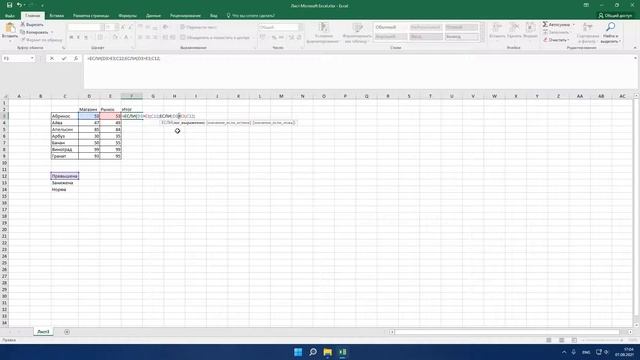Click the zoom slider in status bar
The width and height of the screenshot is (640, 360).
pos(603,340)
